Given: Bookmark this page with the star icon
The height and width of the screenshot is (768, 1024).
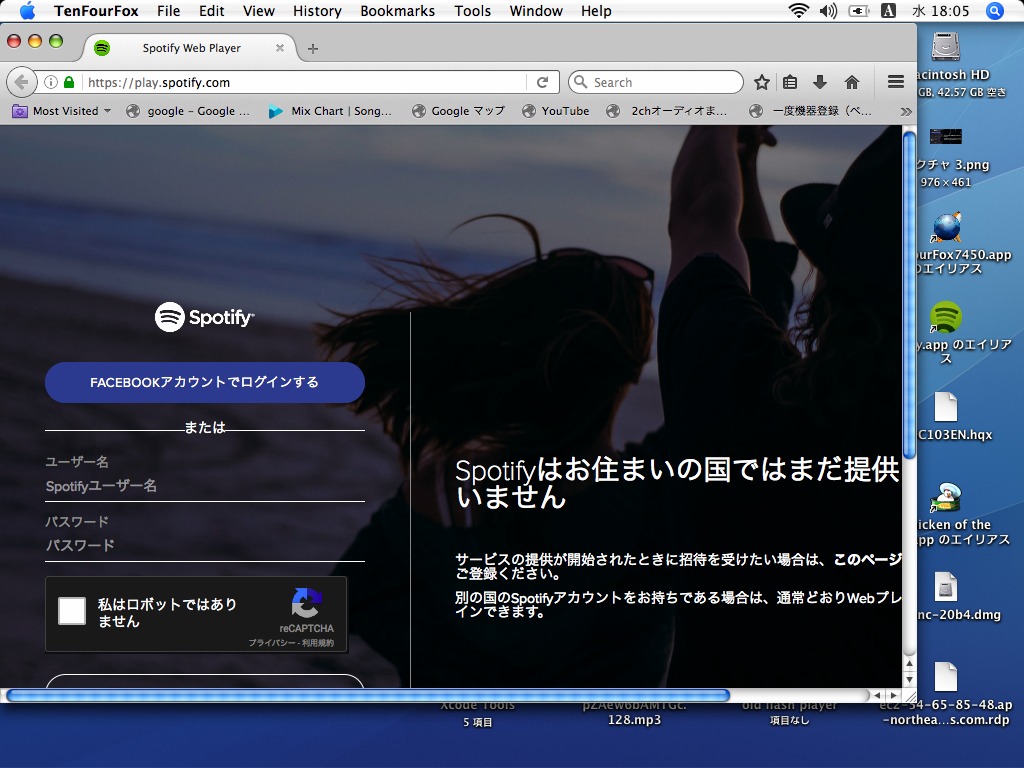Looking at the screenshot, I should pyautogui.click(x=761, y=82).
